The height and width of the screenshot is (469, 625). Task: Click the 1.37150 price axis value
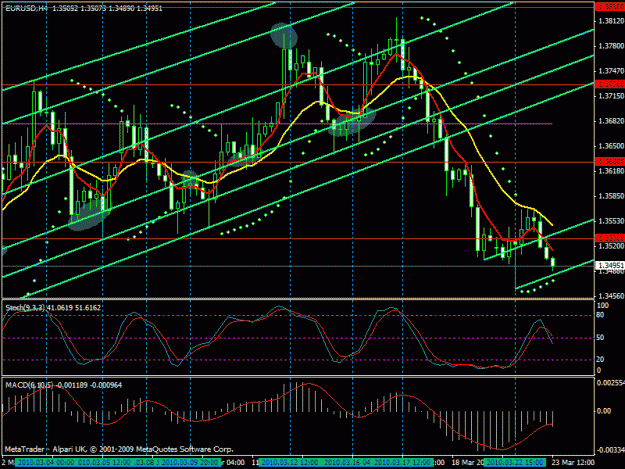pos(609,96)
